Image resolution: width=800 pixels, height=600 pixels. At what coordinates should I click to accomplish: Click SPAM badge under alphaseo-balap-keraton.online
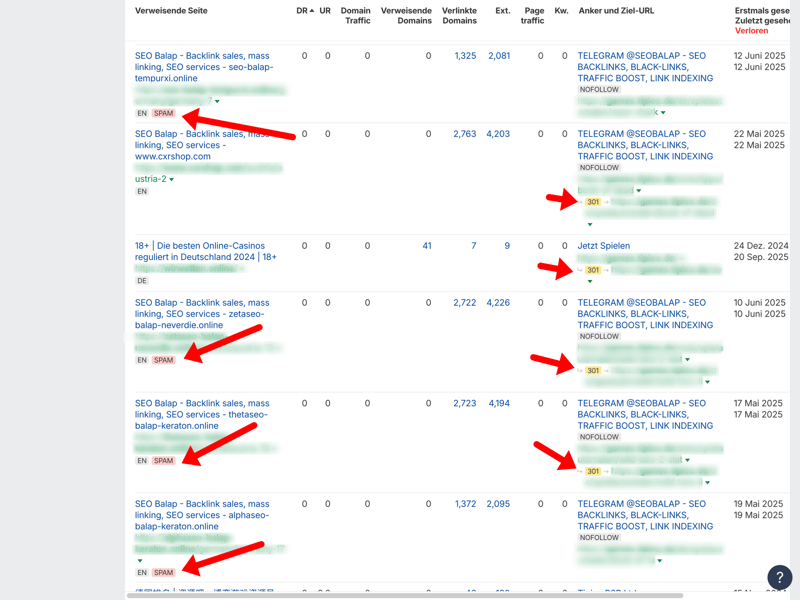click(164, 573)
